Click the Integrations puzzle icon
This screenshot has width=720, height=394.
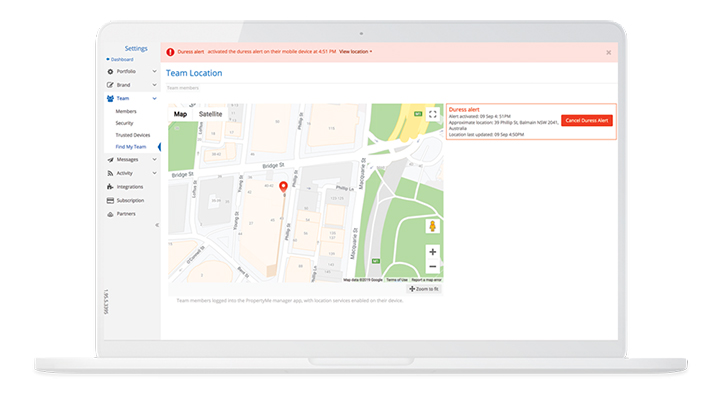click(x=110, y=187)
